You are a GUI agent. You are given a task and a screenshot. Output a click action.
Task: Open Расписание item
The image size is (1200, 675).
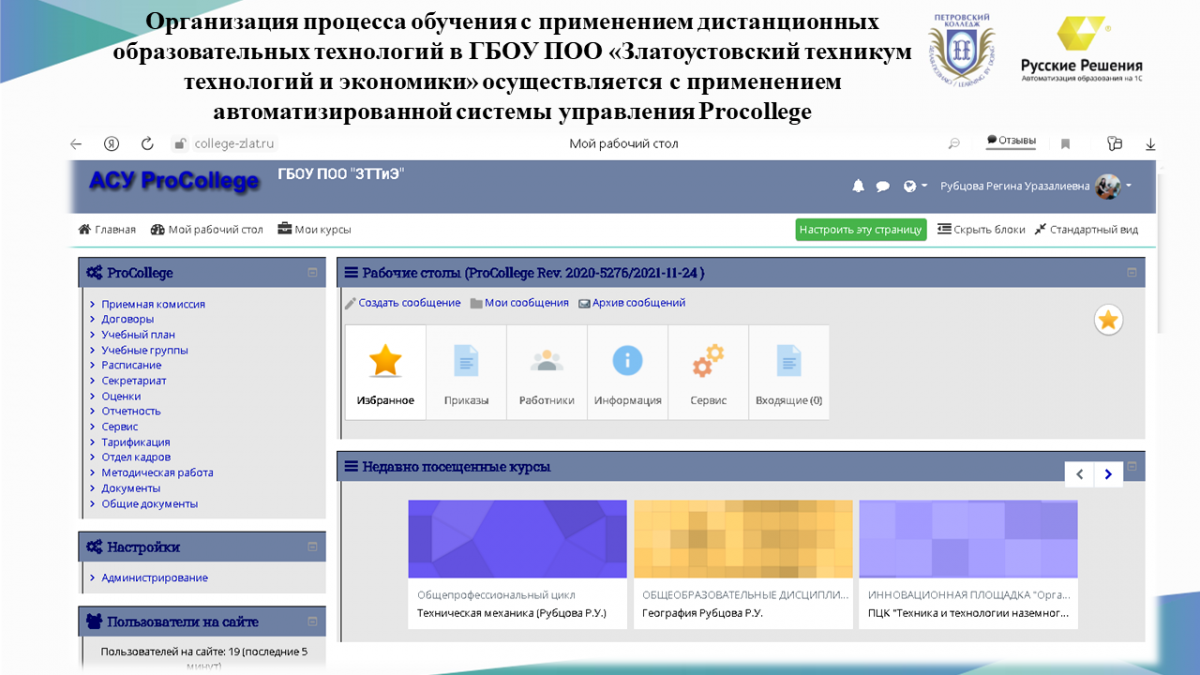coord(131,365)
